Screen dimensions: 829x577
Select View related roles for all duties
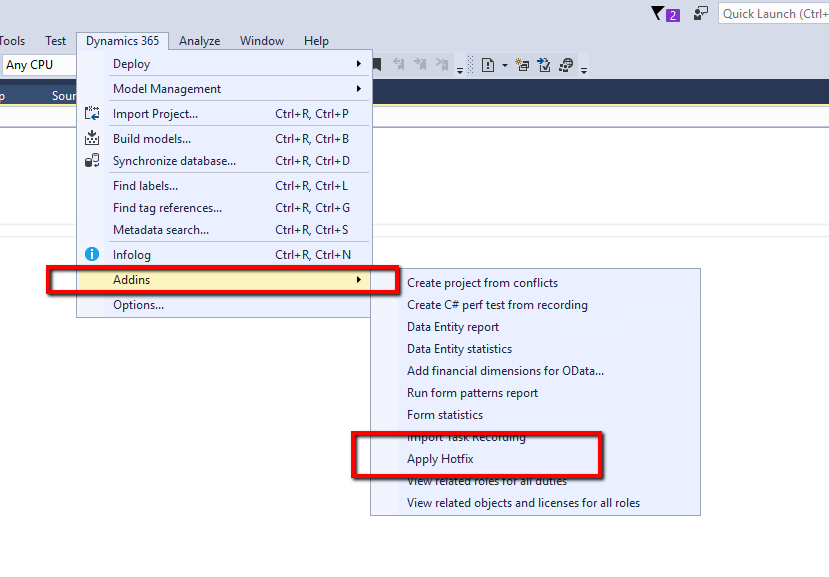coord(536,481)
